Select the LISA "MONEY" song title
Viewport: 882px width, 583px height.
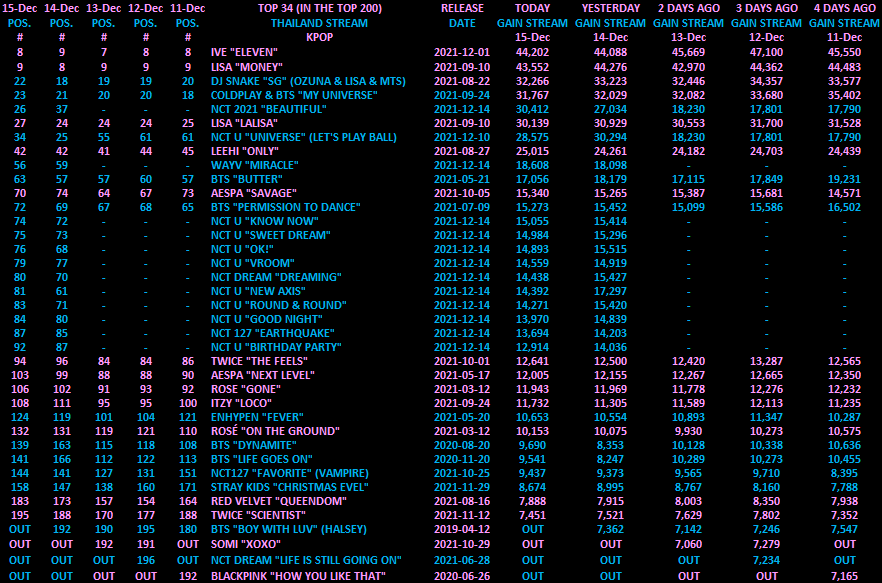tap(246, 67)
